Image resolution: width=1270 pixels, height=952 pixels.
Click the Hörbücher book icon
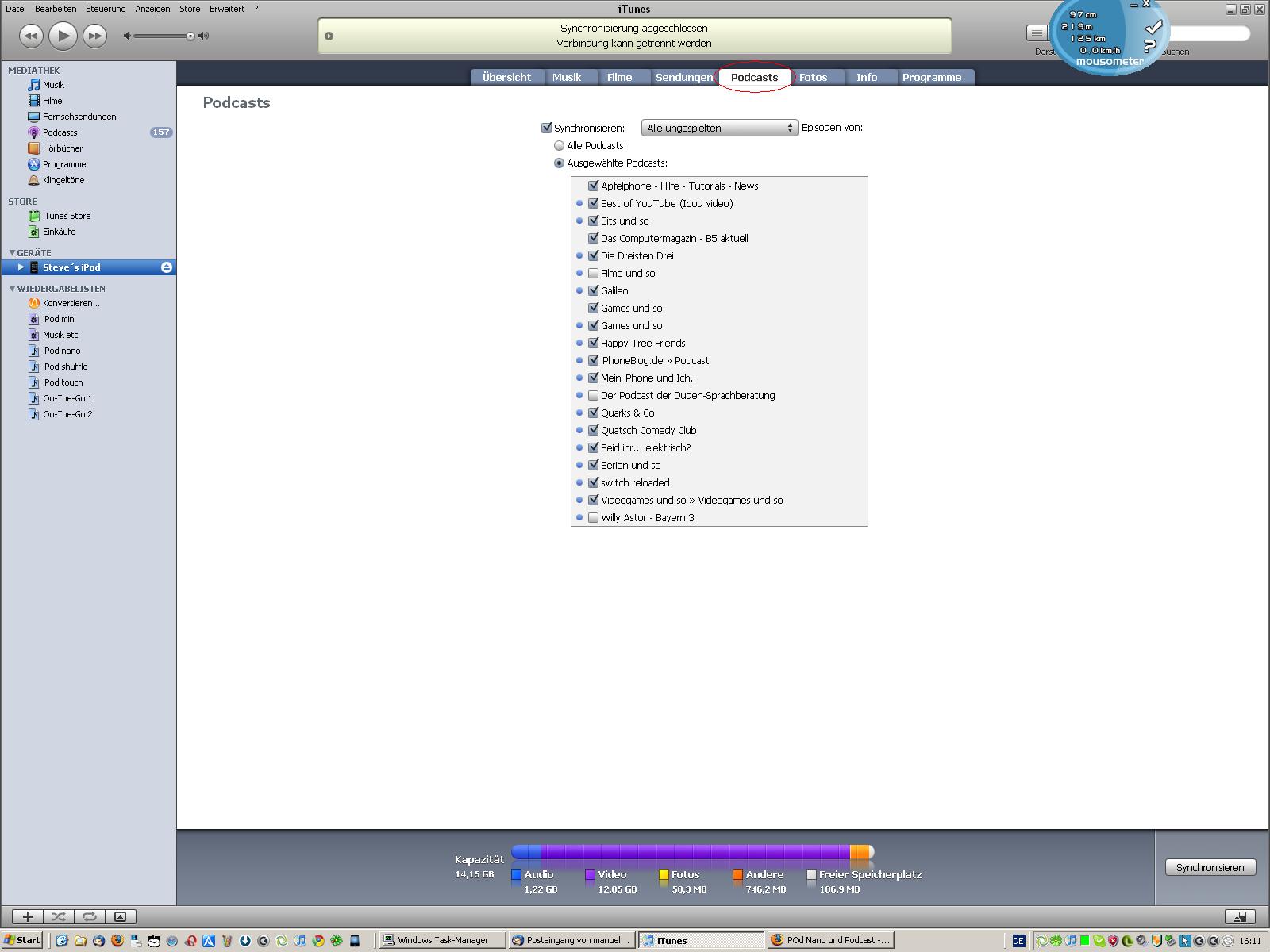click(x=34, y=148)
